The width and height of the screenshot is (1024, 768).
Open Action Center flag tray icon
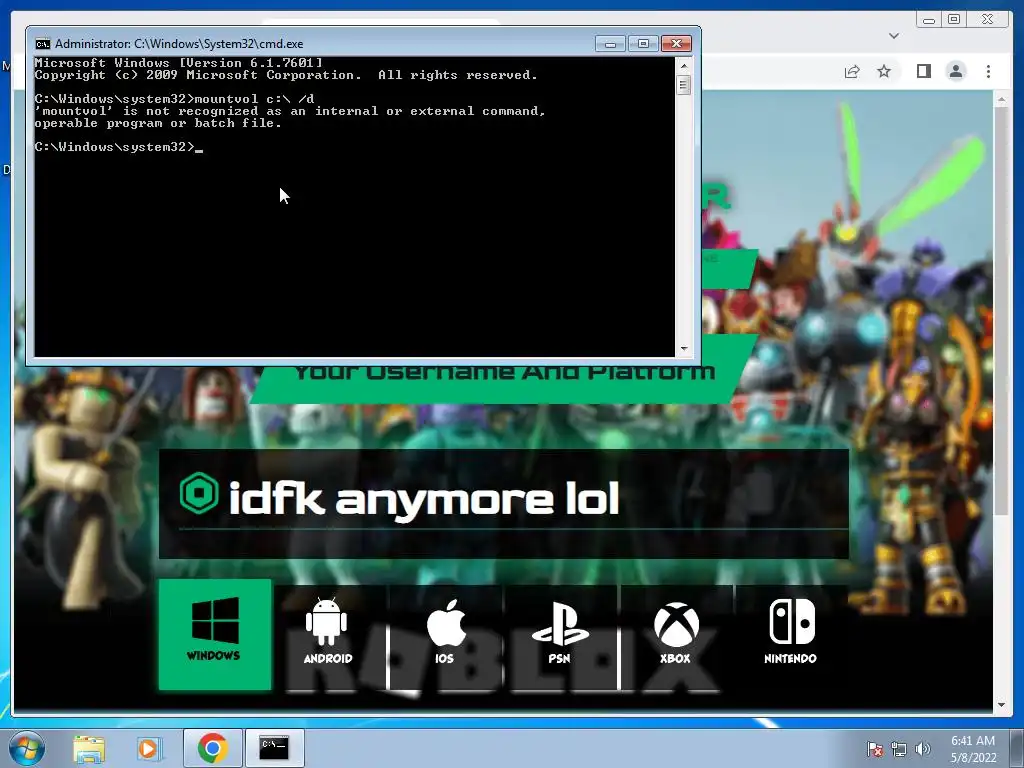click(x=874, y=748)
